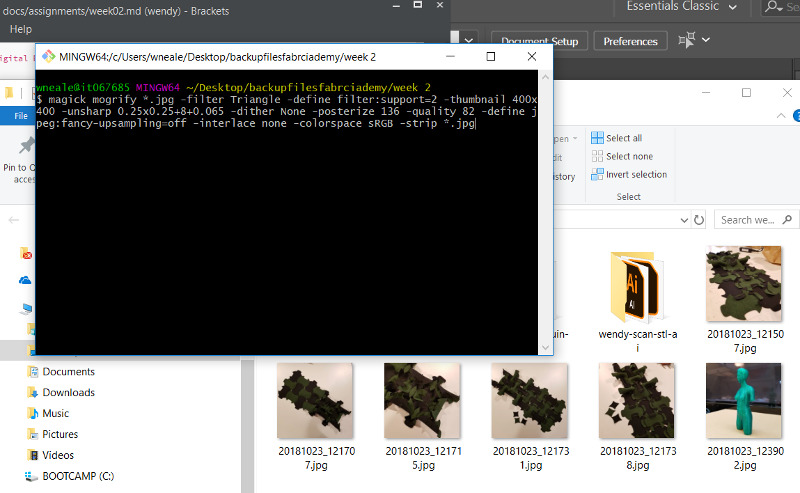Select all files in File Explorer
The height and width of the screenshot is (493, 800).
coord(617,138)
